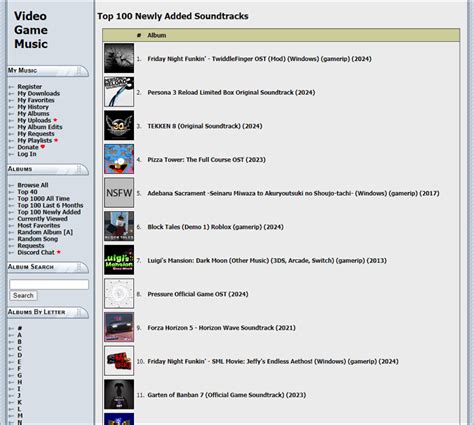Open SML Movie Jeffy's Endless Aethos cover thumbnail

pyautogui.click(x=119, y=361)
